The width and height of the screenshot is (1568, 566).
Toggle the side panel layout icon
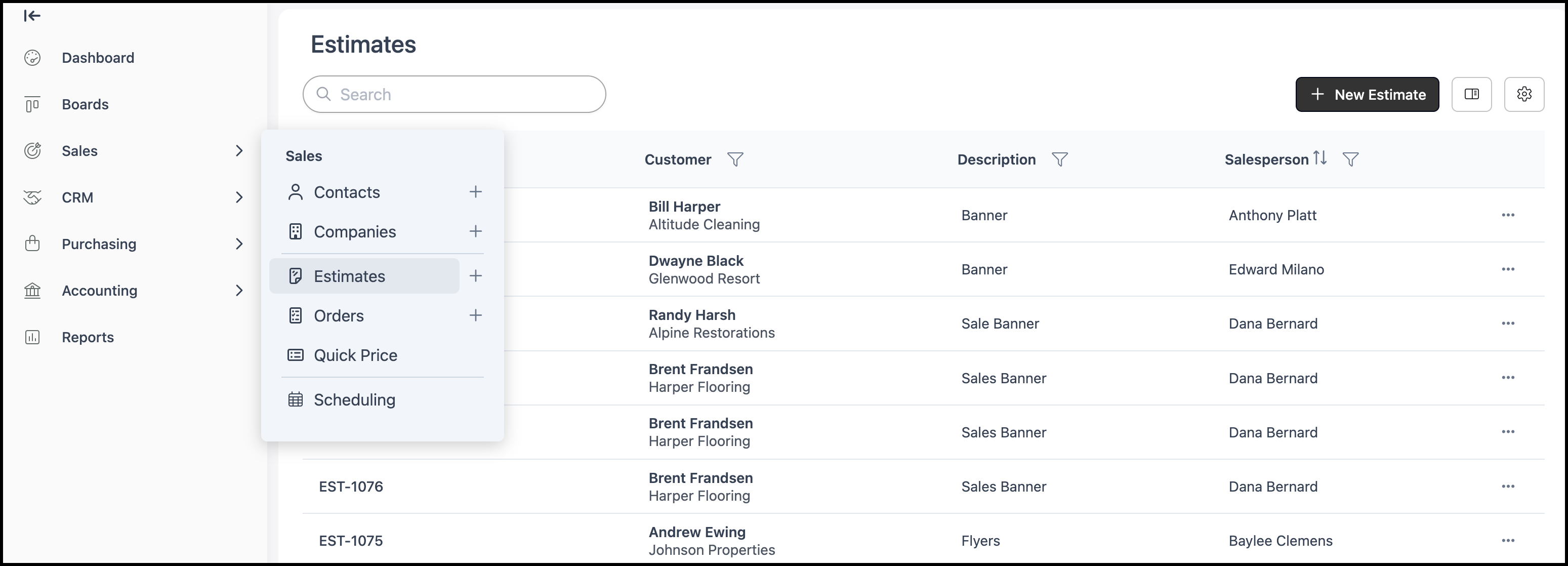(x=1471, y=94)
